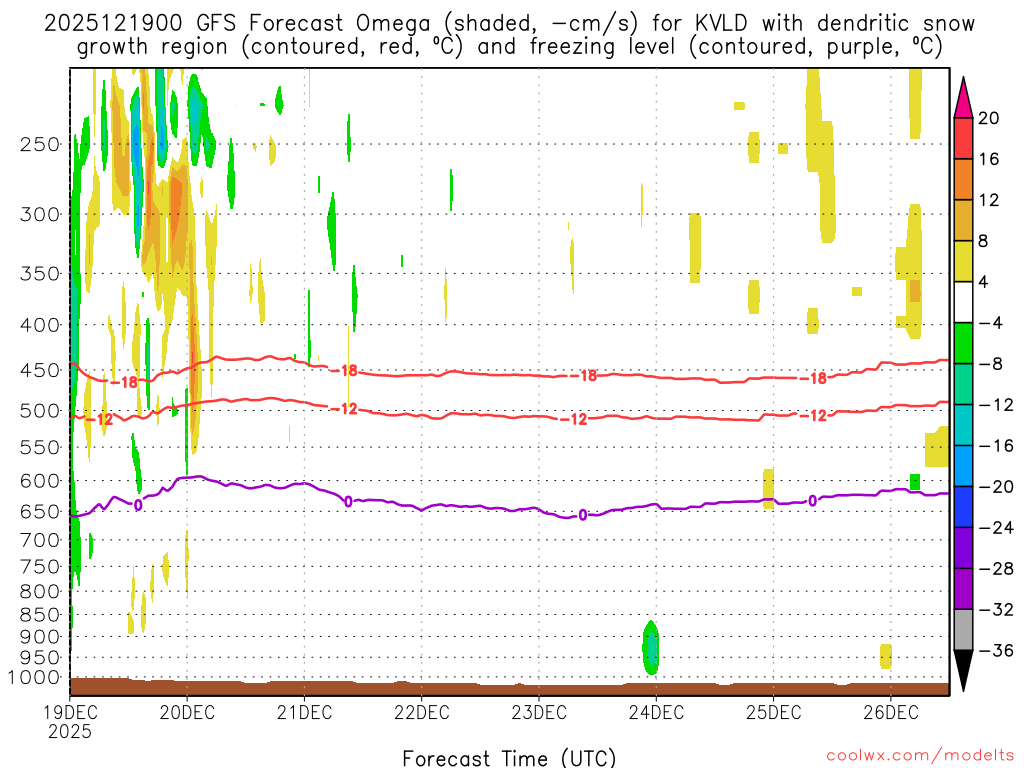This screenshot has height=768, width=1024.
Task: Click the gray -32 to -36 colorbar segment
Action: tap(963, 630)
